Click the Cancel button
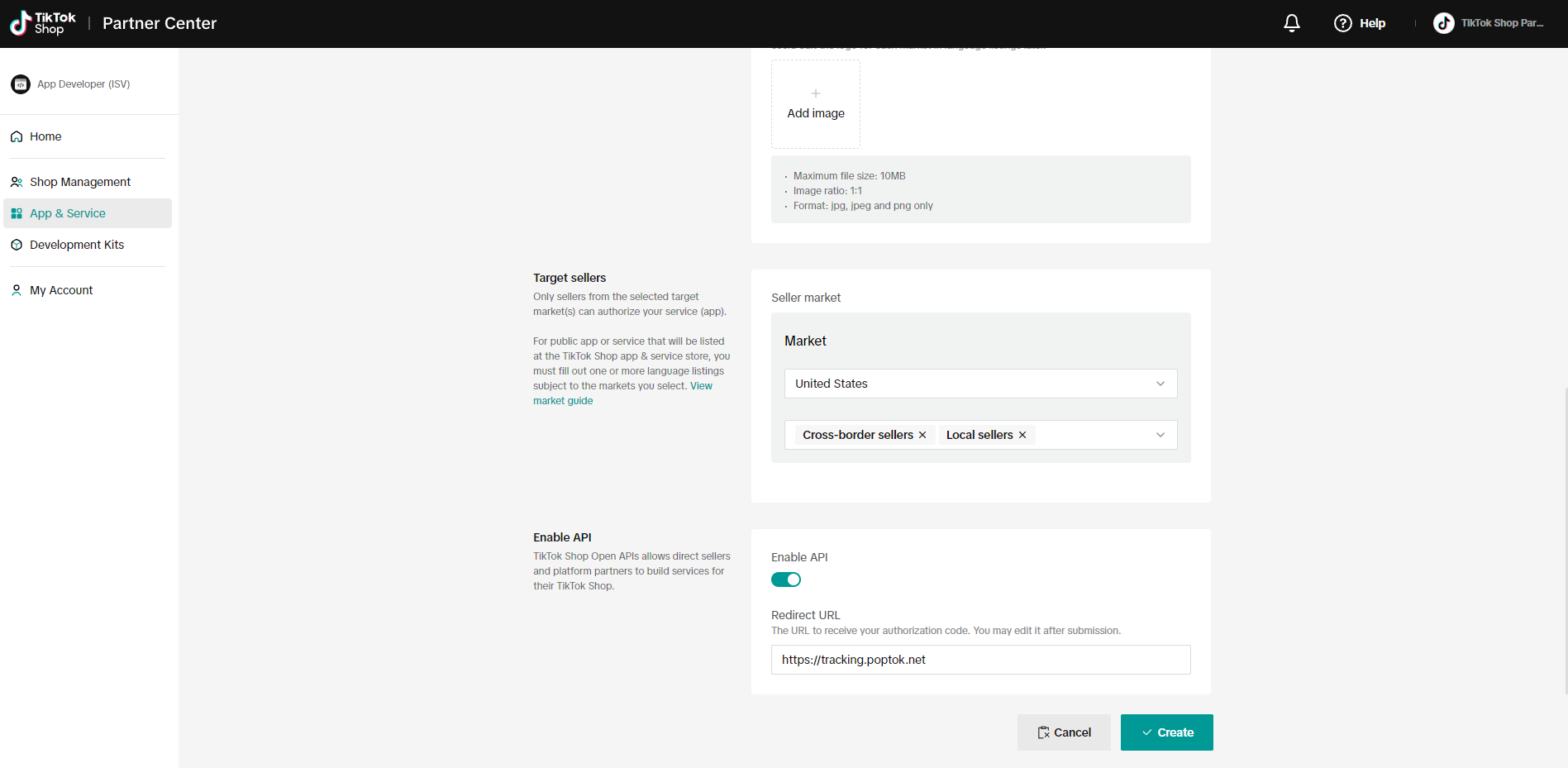 tap(1064, 732)
